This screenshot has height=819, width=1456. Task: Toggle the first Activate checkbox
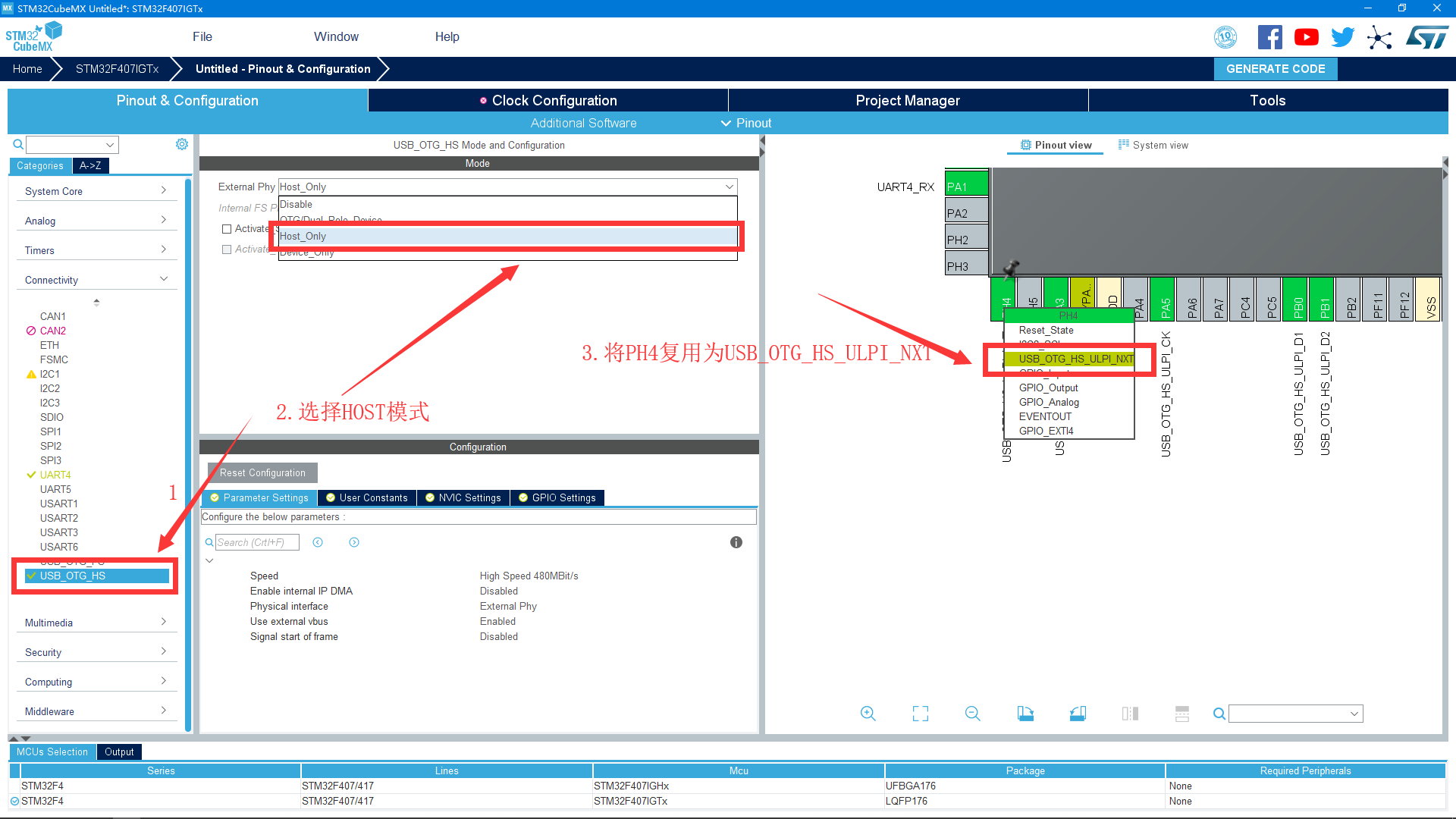tap(227, 229)
